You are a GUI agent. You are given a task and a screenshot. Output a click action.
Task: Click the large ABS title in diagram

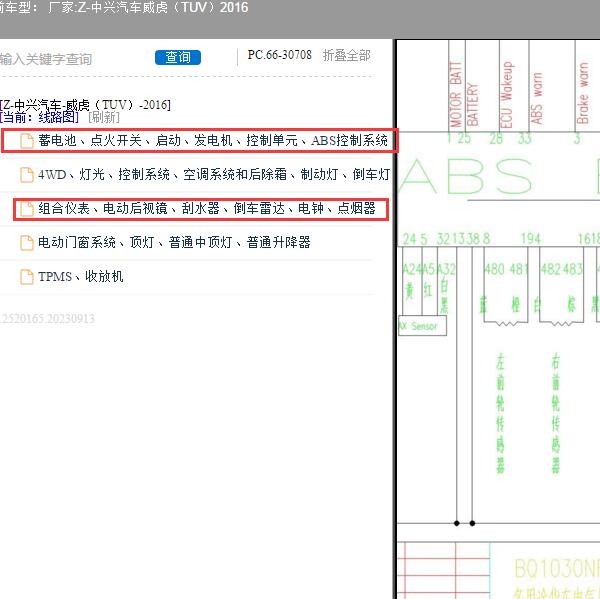[x=466, y=176]
